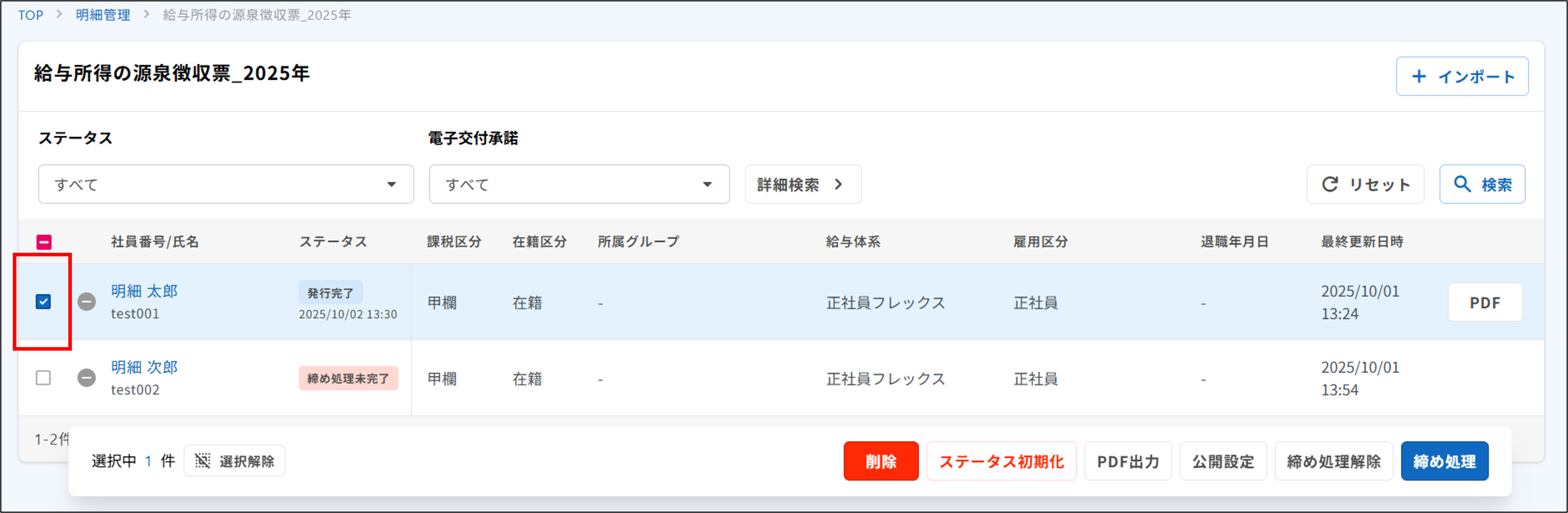This screenshot has width=1568, height=513.
Task: Click the plus icon on the インポート button
Action: pos(1419,76)
